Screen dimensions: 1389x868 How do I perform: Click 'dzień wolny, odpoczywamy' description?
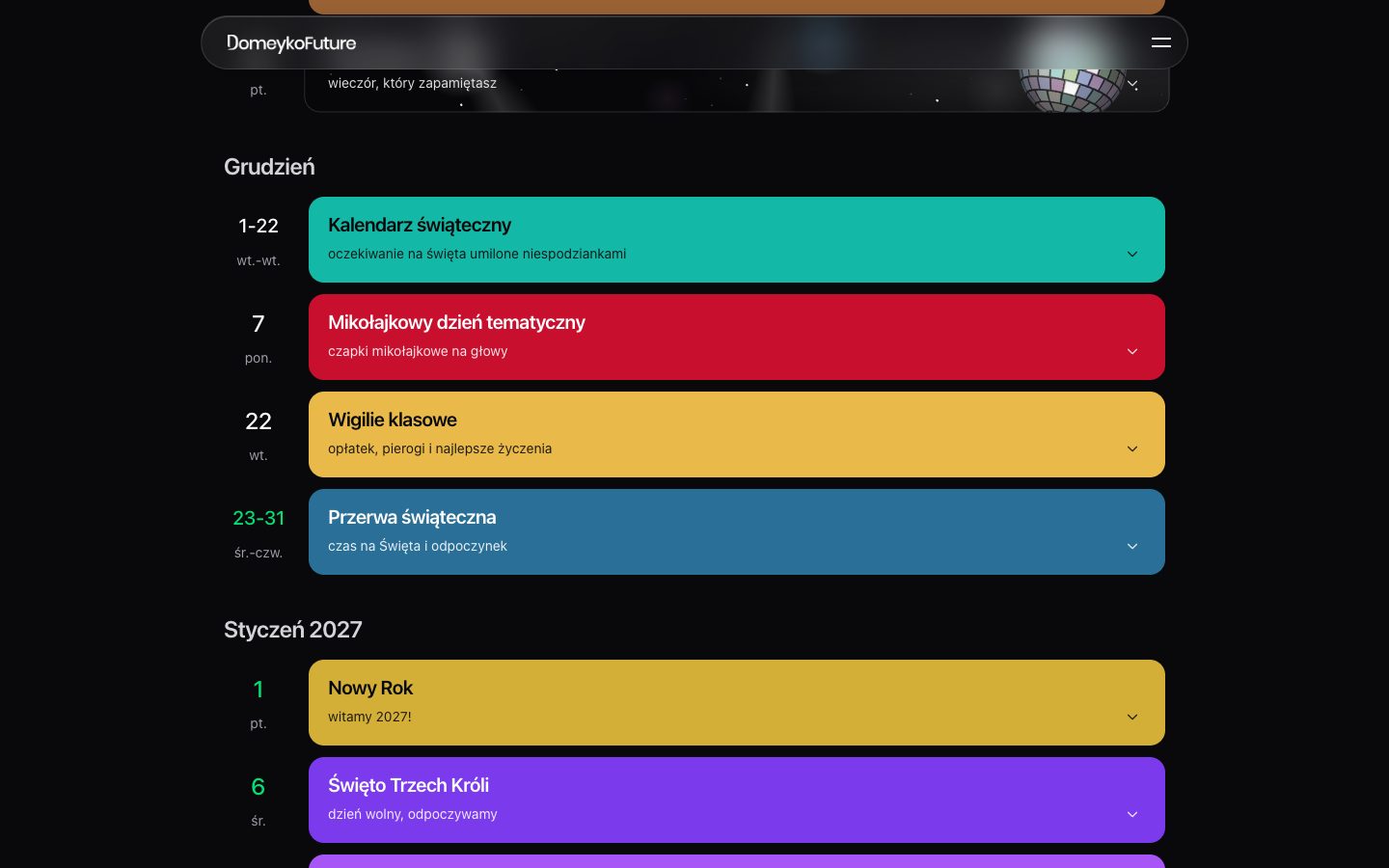click(413, 814)
